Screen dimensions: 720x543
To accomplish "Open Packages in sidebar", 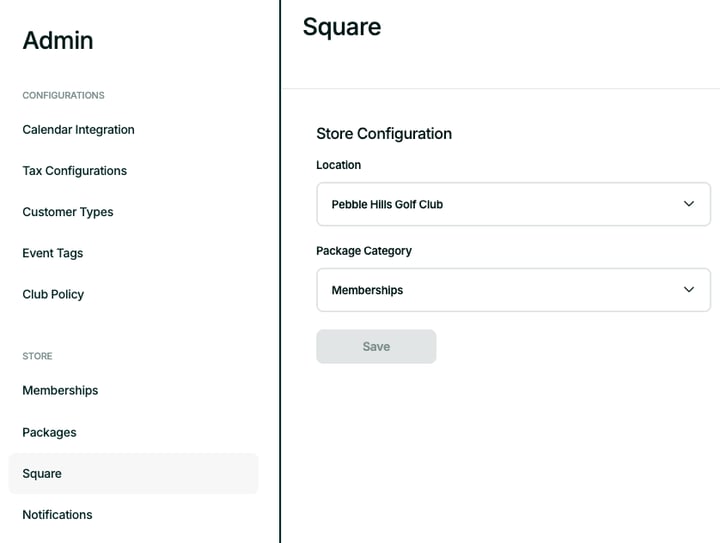I will [49, 432].
